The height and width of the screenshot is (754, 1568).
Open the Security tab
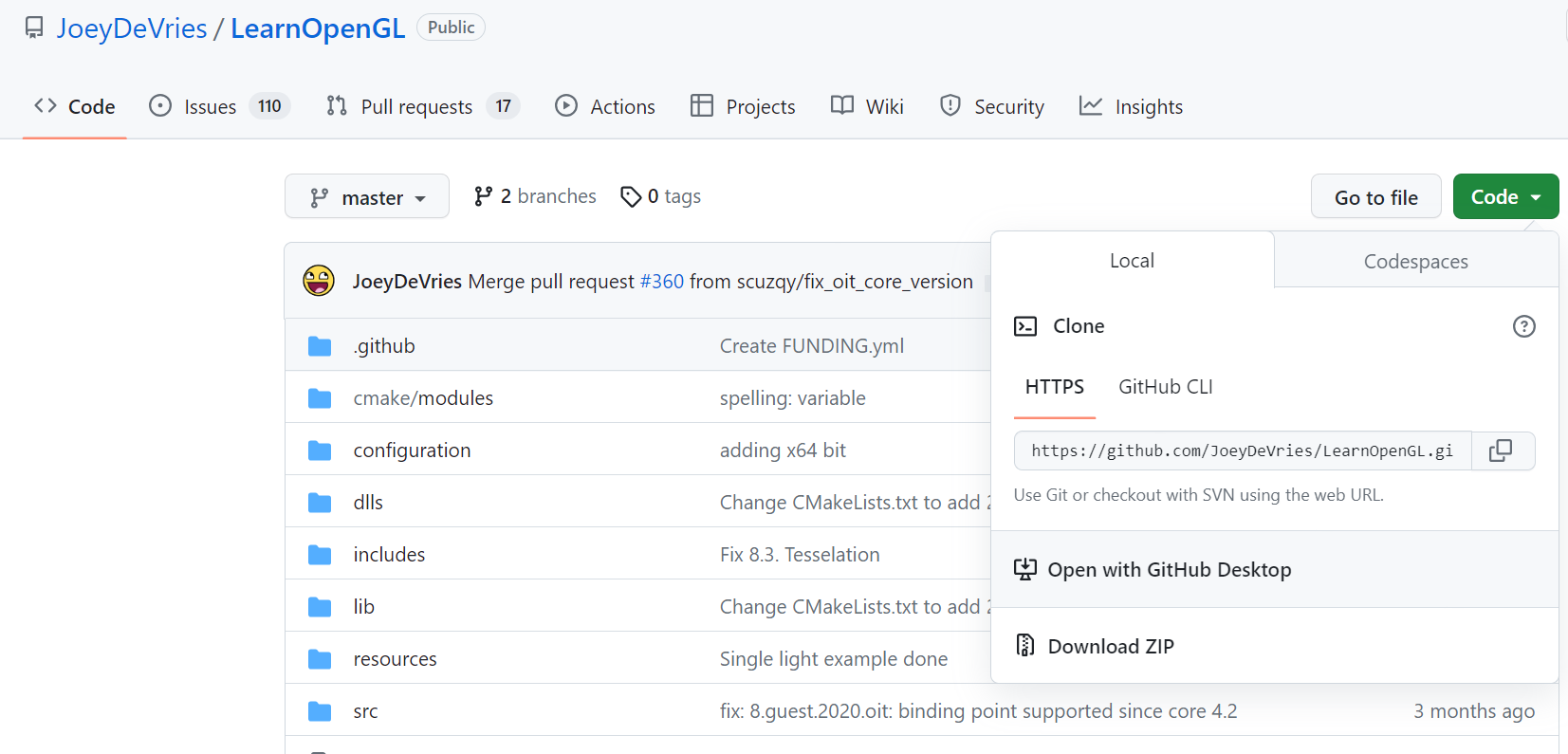click(x=992, y=106)
